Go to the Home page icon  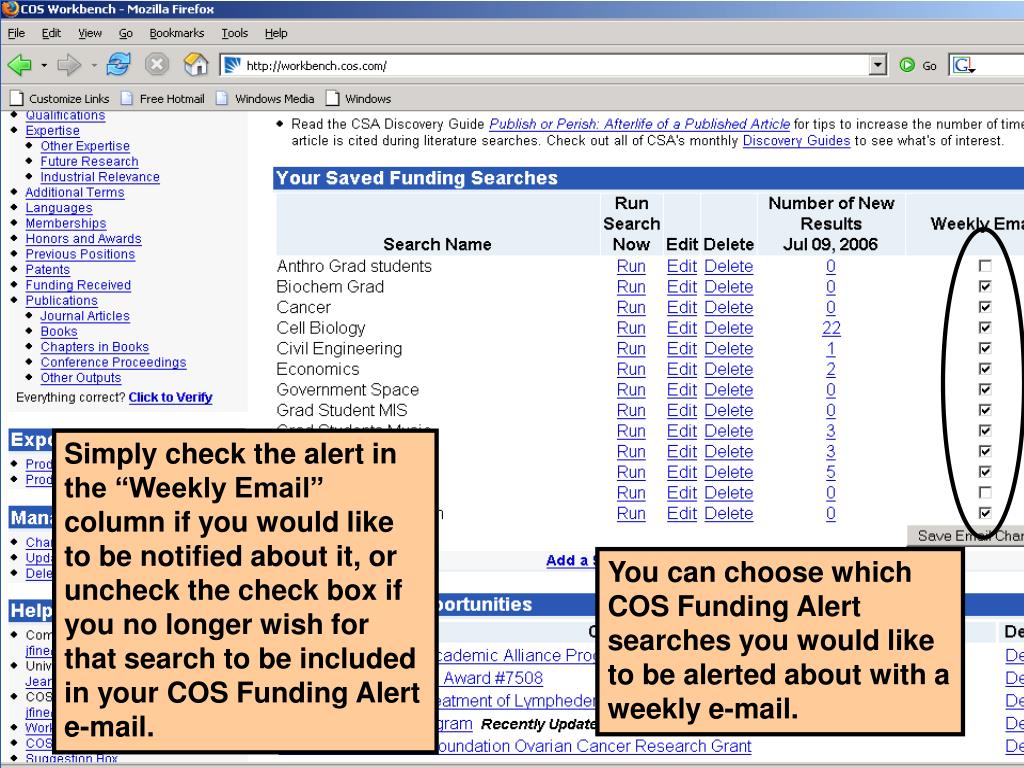pos(195,65)
